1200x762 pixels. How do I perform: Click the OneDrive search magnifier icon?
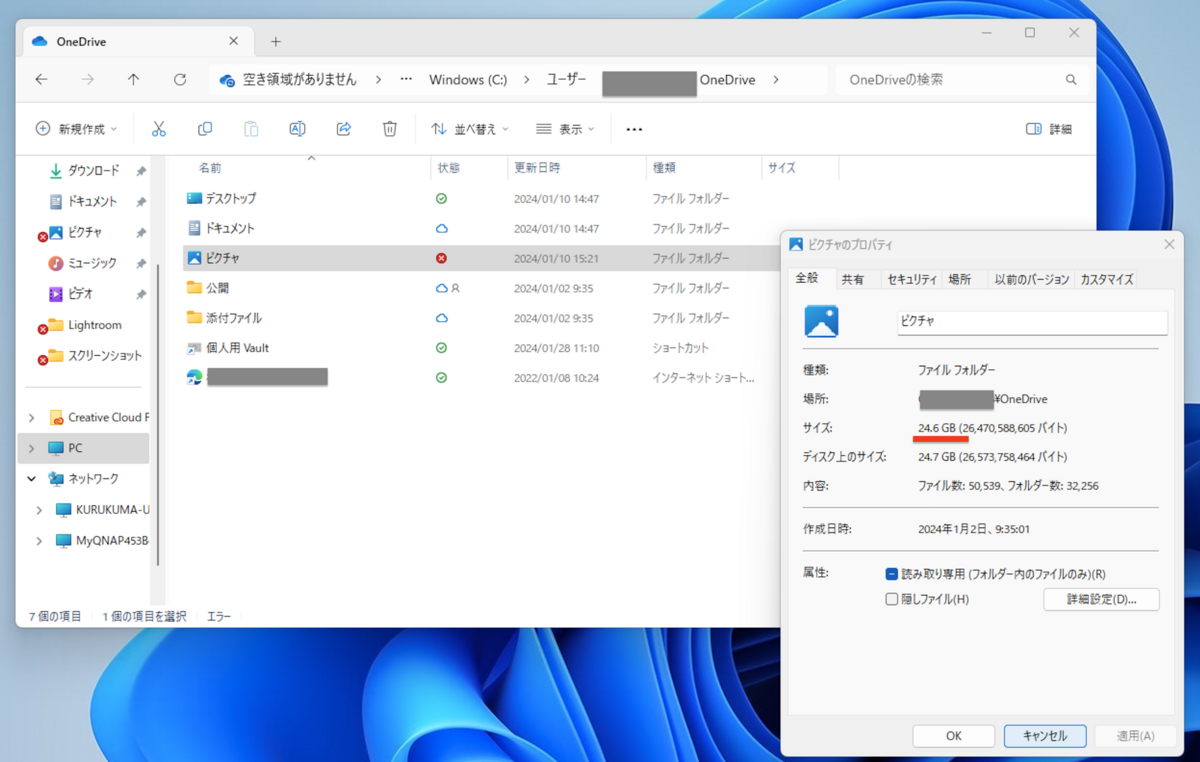click(1071, 80)
